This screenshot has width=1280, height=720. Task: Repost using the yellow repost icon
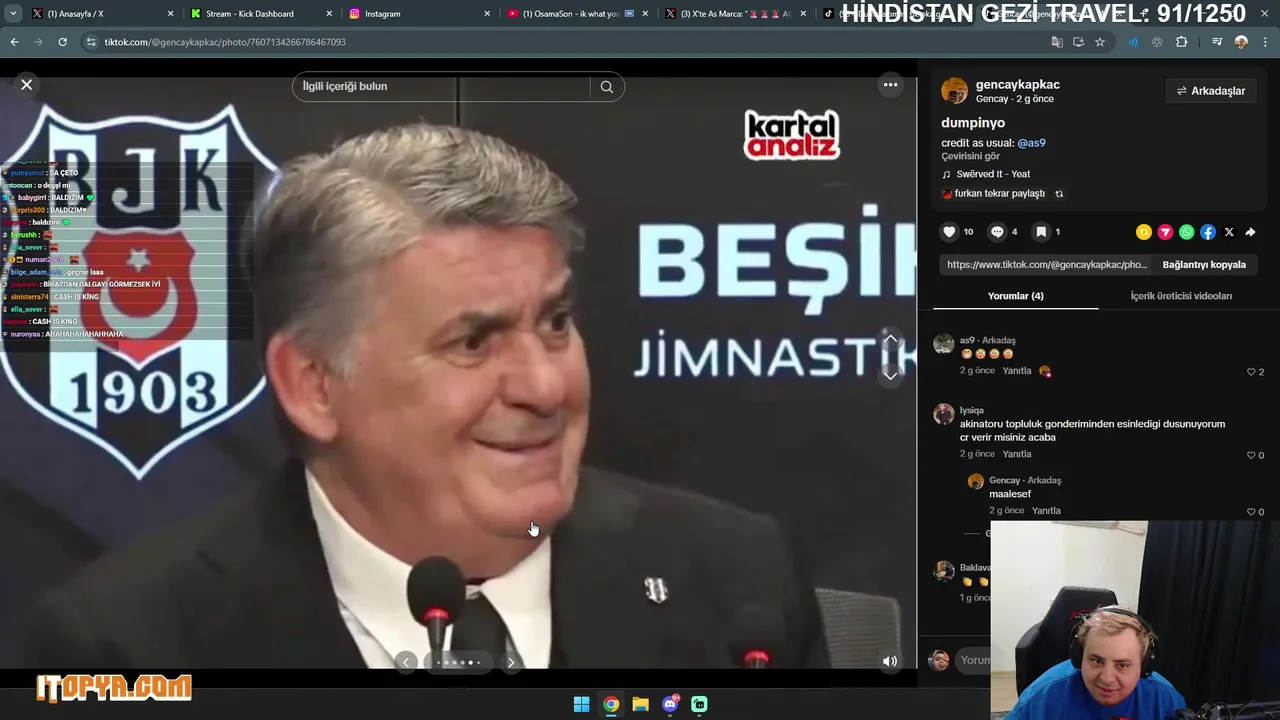pos(1144,232)
